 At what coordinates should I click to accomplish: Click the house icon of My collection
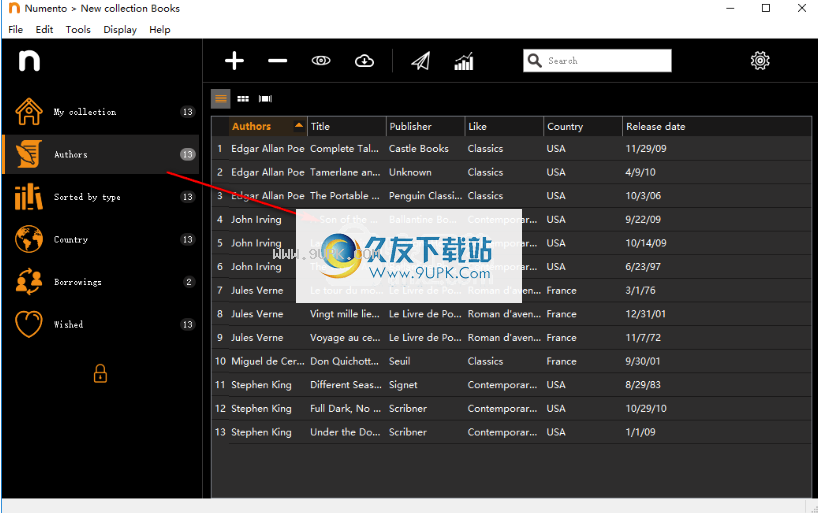pyautogui.click(x=29, y=112)
